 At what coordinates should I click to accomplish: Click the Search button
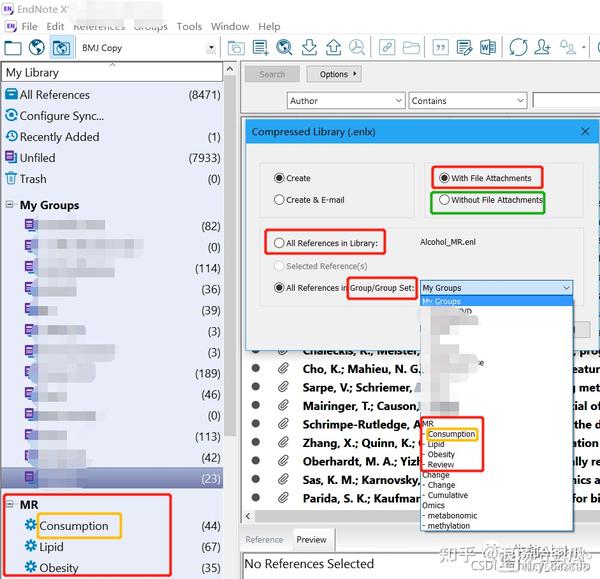272,74
